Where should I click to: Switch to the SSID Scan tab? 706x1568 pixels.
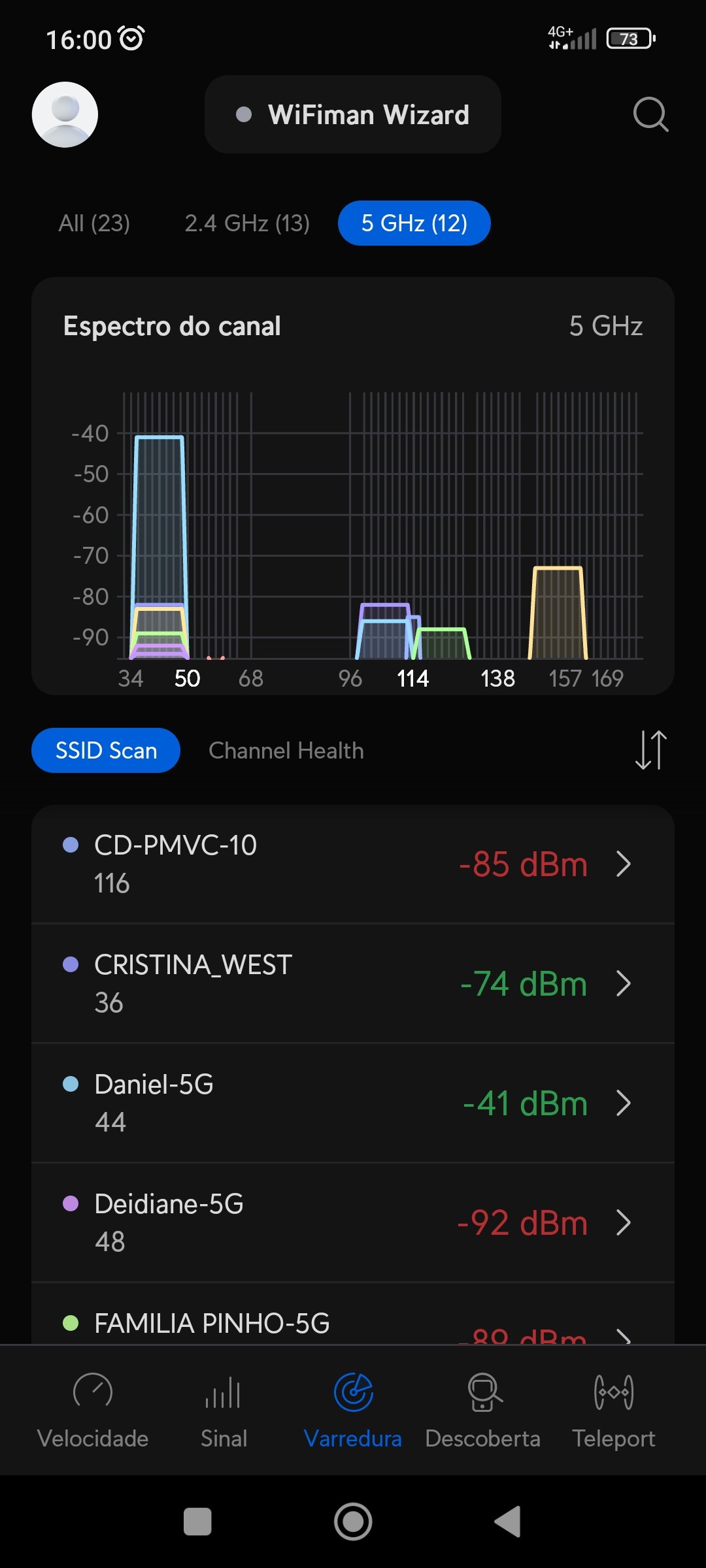[106, 751]
